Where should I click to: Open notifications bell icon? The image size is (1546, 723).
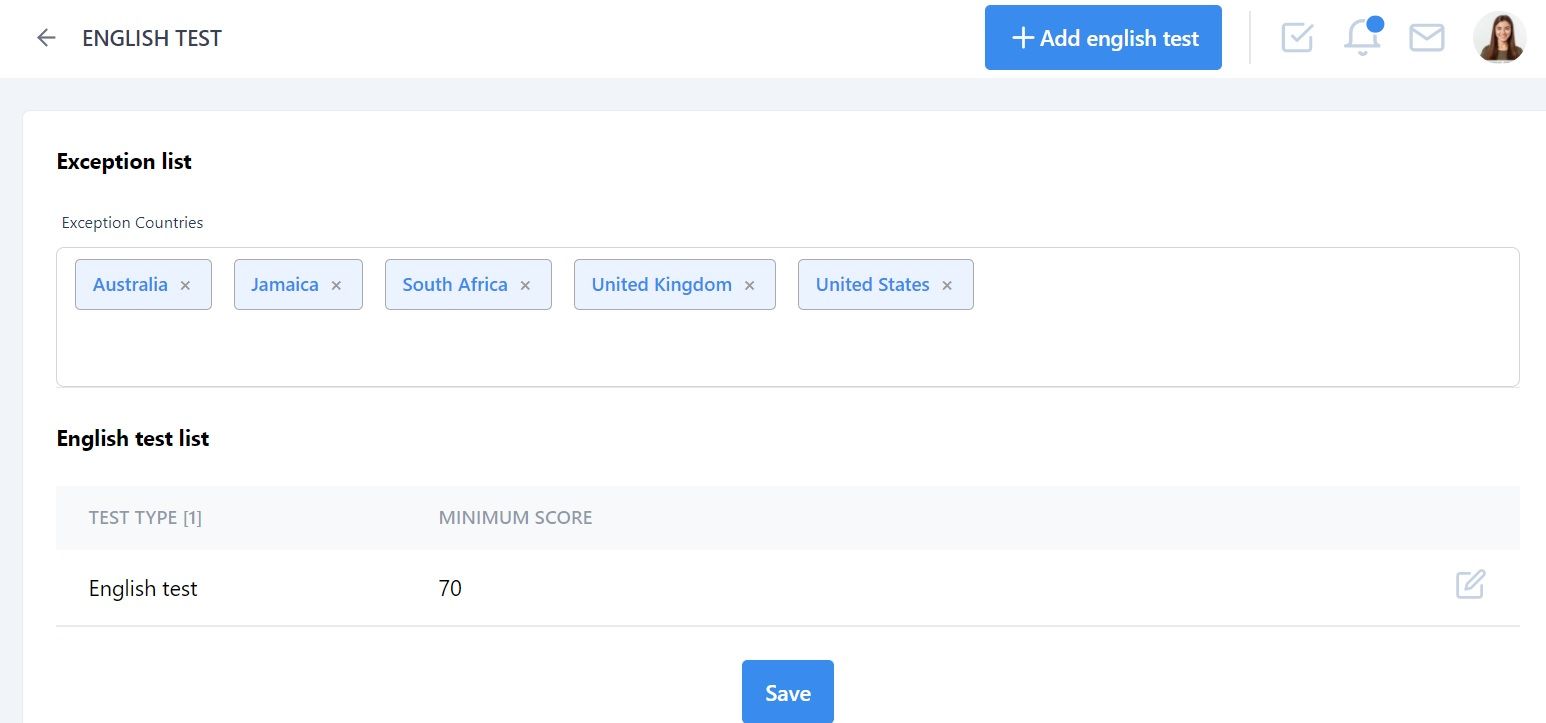pos(1362,37)
